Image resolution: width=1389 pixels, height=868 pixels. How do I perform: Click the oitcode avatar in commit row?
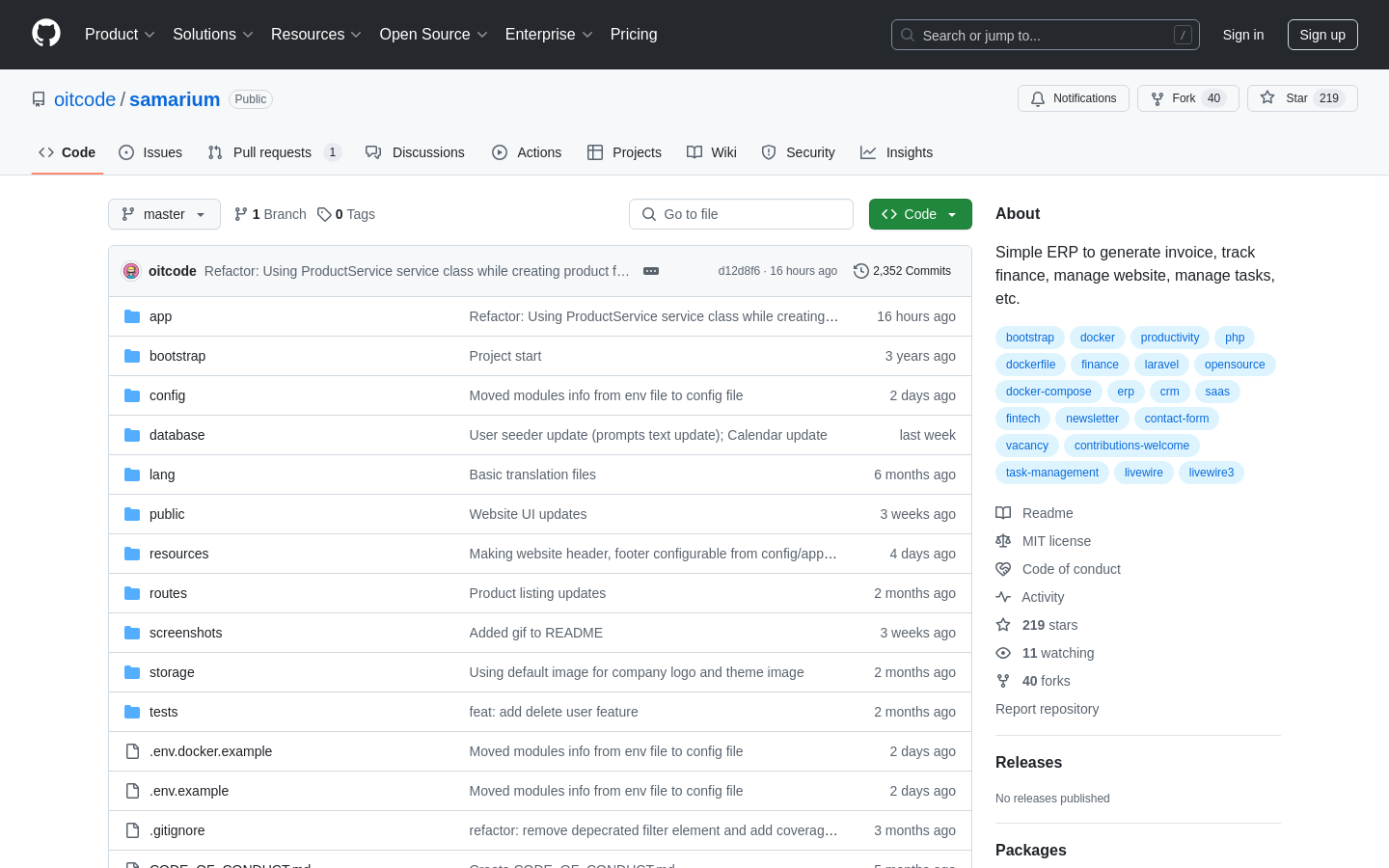coord(131,271)
